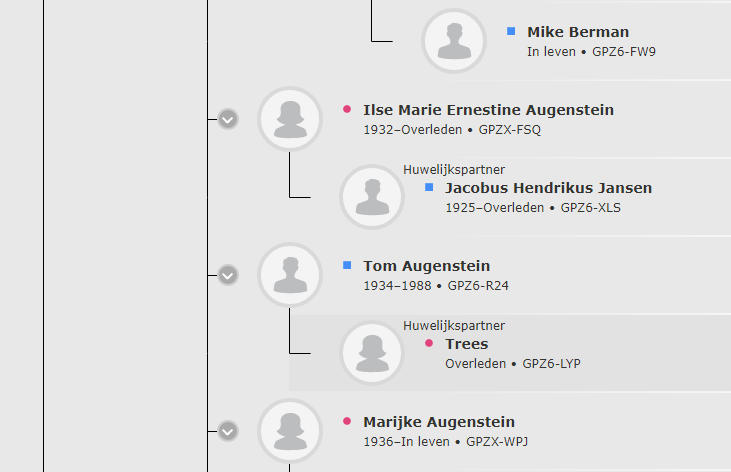Select Marijke Augenstein's female avatar icon
This screenshot has height=472, width=731.
[290, 431]
